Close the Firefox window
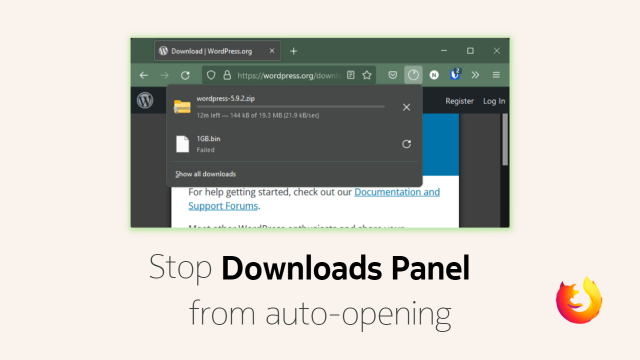The height and width of the screenshot is (360, 640). point(497,51)
